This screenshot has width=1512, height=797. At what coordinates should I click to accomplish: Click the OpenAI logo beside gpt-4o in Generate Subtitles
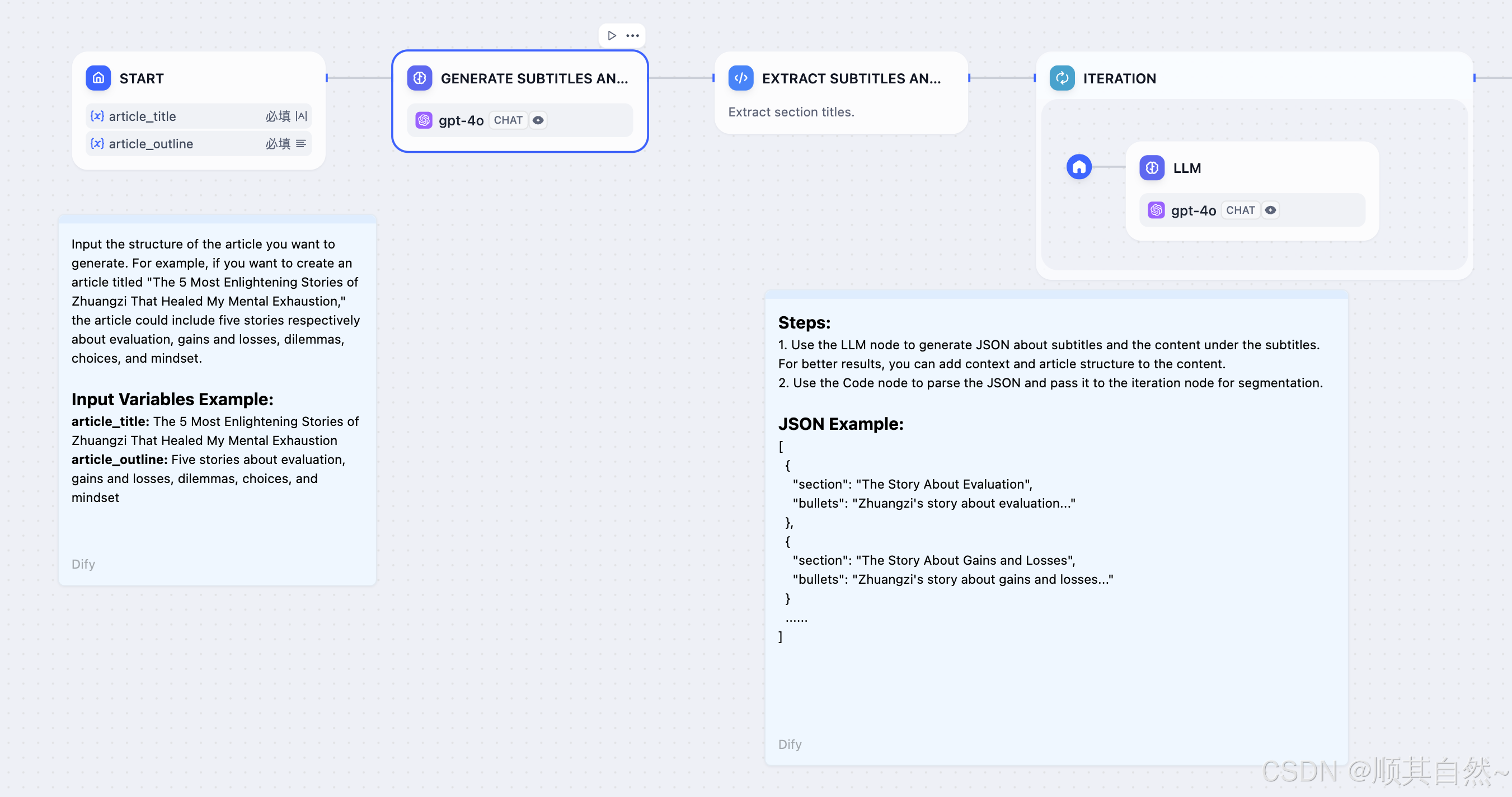pos(424,120)
